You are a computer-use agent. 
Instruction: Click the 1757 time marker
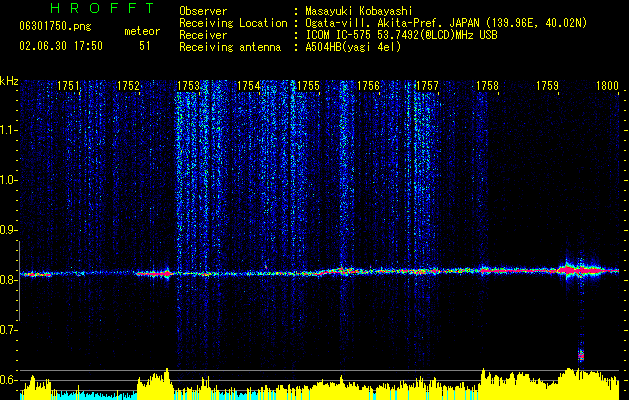pyautogui.click(x=428, y=86)
